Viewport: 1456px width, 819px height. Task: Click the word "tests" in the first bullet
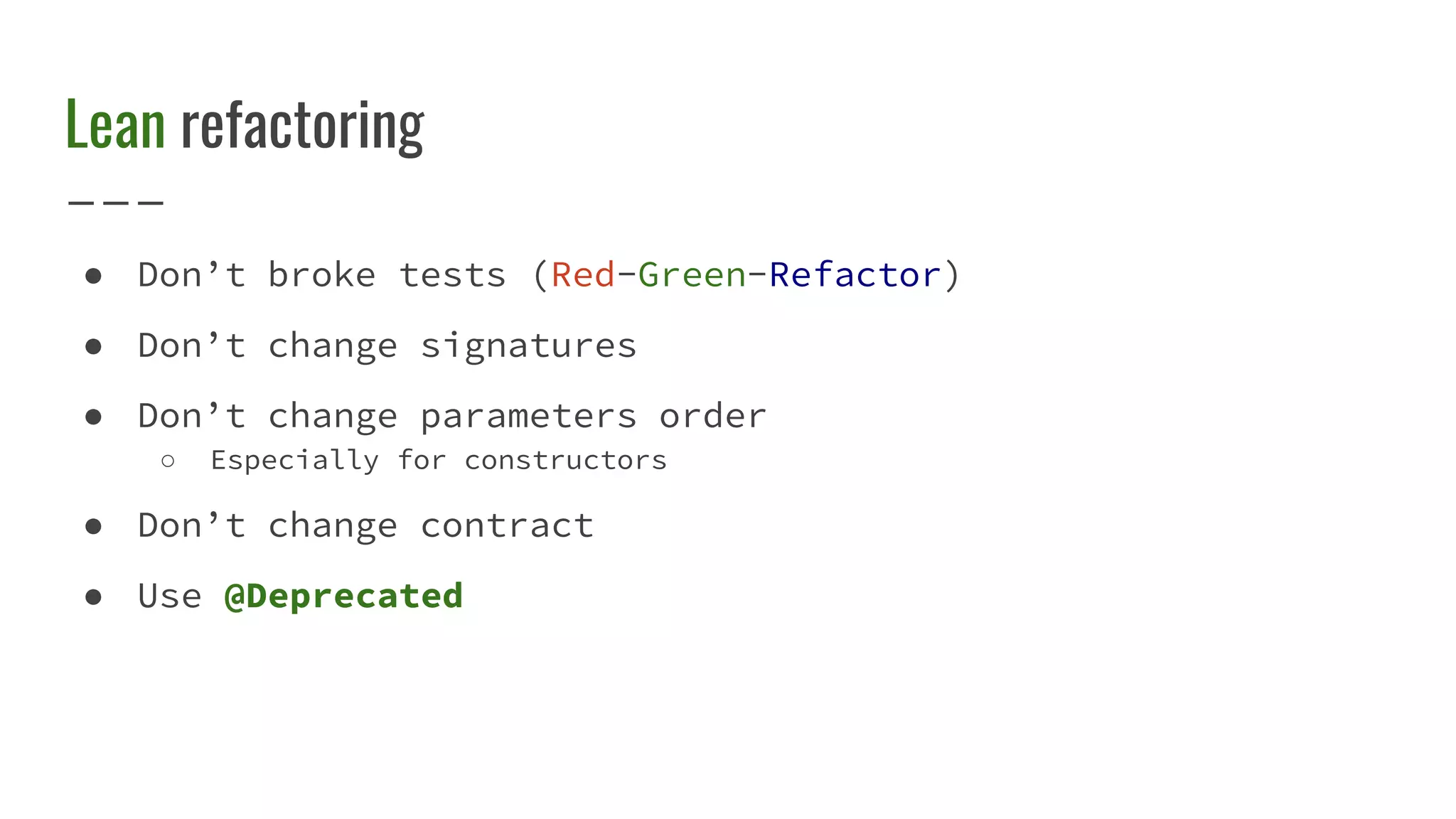tap(452, 275)
